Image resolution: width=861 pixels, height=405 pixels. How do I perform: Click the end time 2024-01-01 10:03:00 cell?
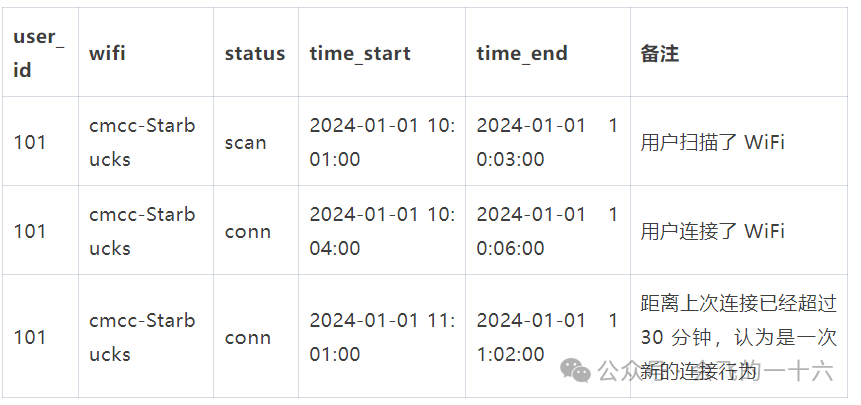tap(546, 142)
